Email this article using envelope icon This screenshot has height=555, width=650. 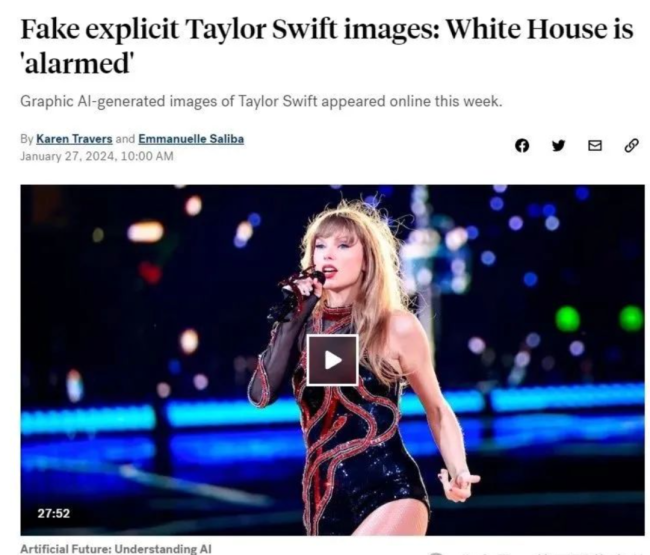tap(595, 145)
